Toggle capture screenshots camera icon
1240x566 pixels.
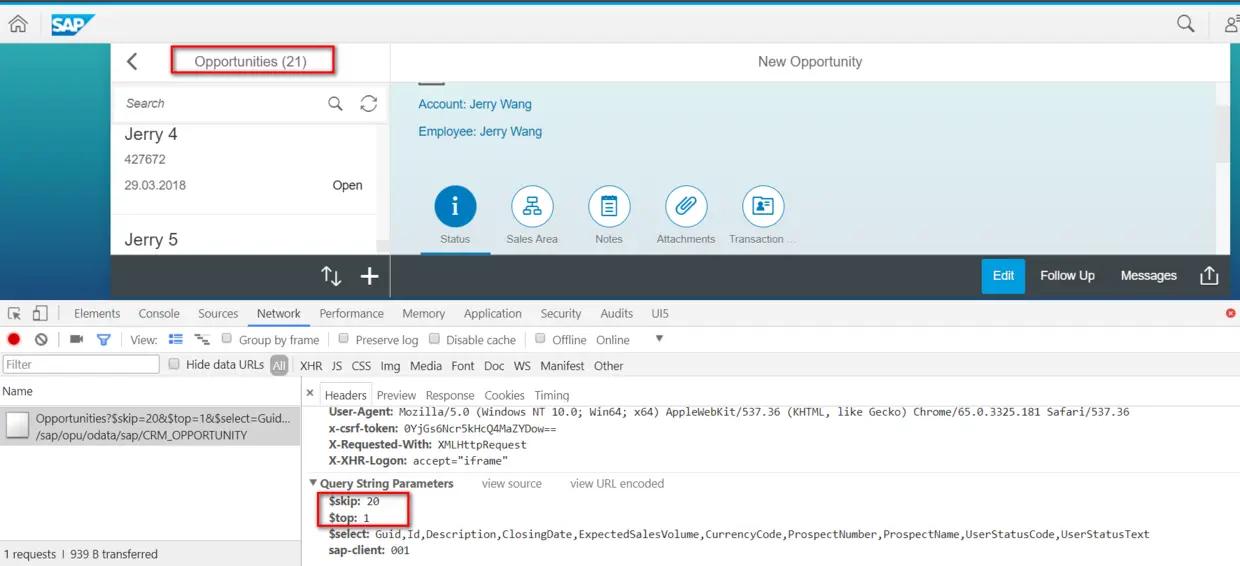pos(76,340)
